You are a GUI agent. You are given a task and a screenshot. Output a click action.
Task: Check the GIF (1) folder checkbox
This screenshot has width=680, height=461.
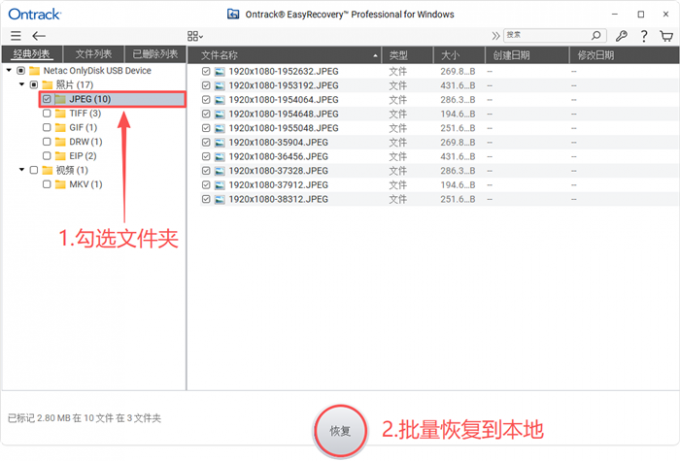click(47, 128)
